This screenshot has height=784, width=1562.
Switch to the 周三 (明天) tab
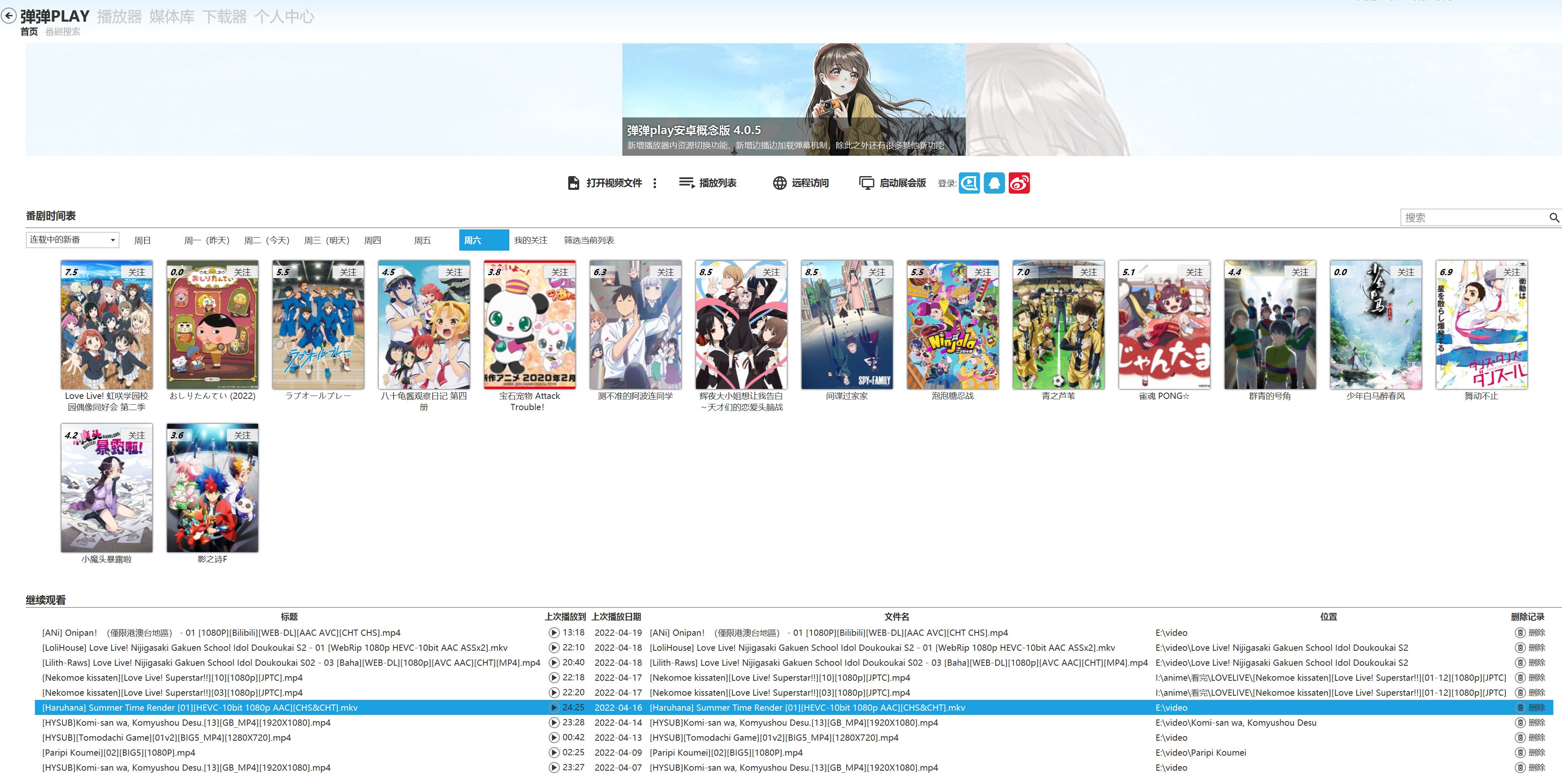coord(327,240)
